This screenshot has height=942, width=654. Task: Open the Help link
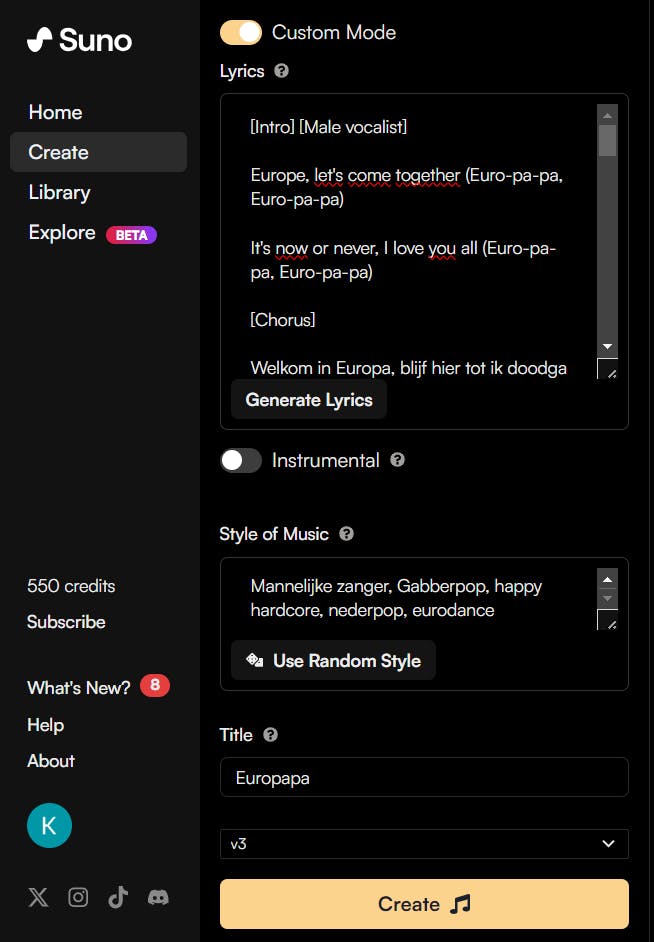[x=45, y=725]
